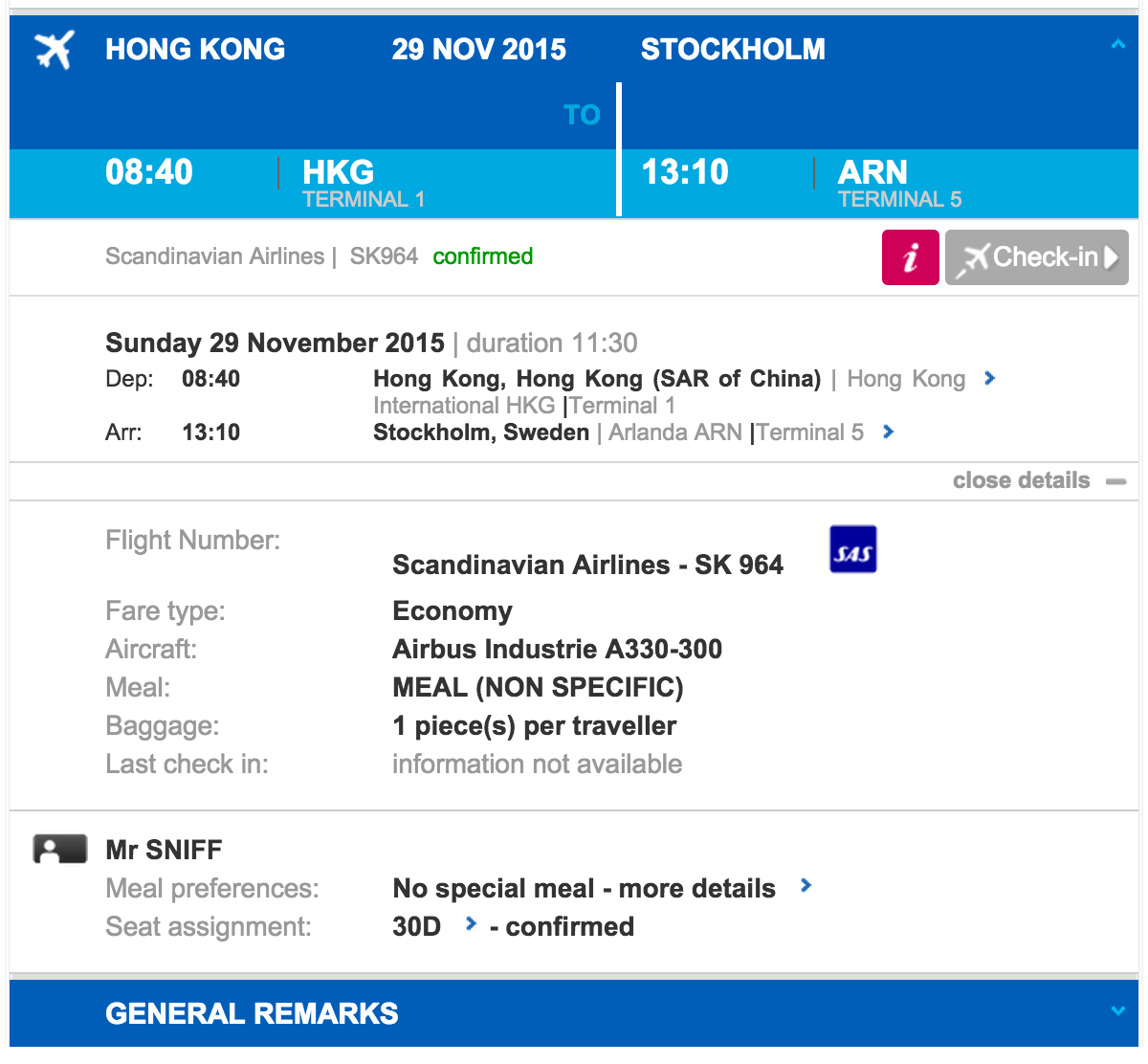
Task: Click the arrow after meal preferences details
Action: click(x=806, y=886)
